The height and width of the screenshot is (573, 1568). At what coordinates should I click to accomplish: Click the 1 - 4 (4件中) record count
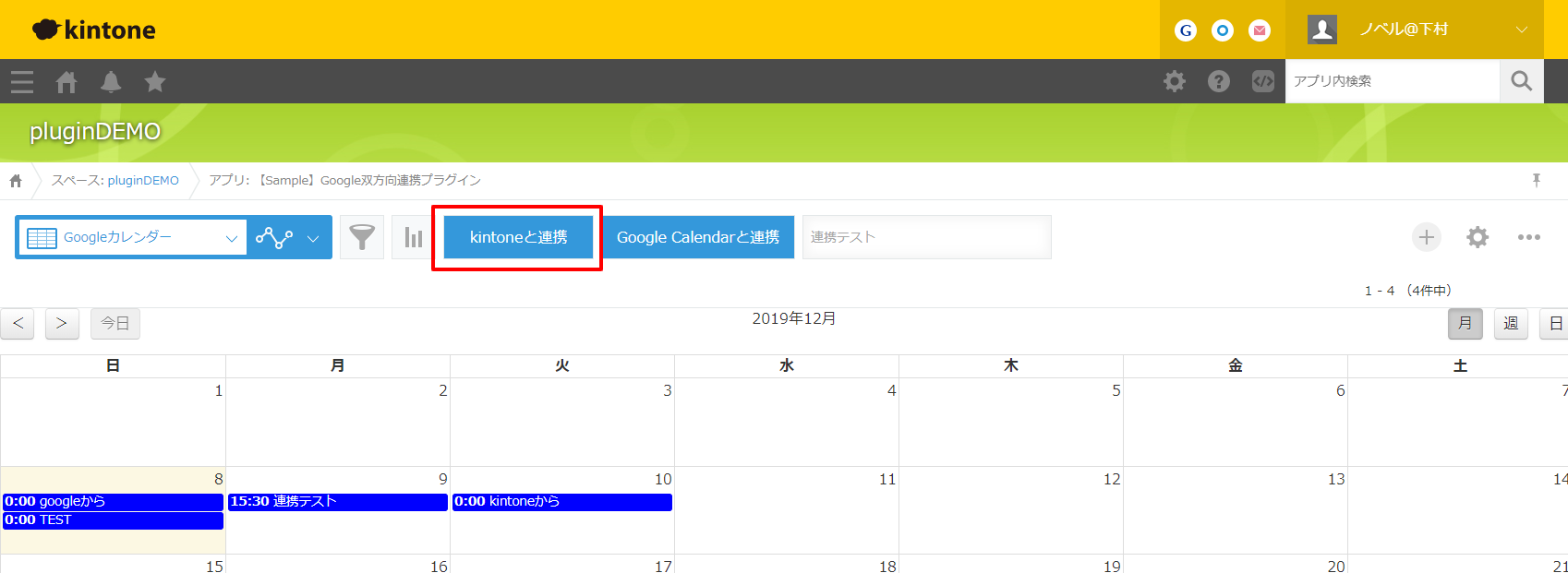click(1408, 291)
